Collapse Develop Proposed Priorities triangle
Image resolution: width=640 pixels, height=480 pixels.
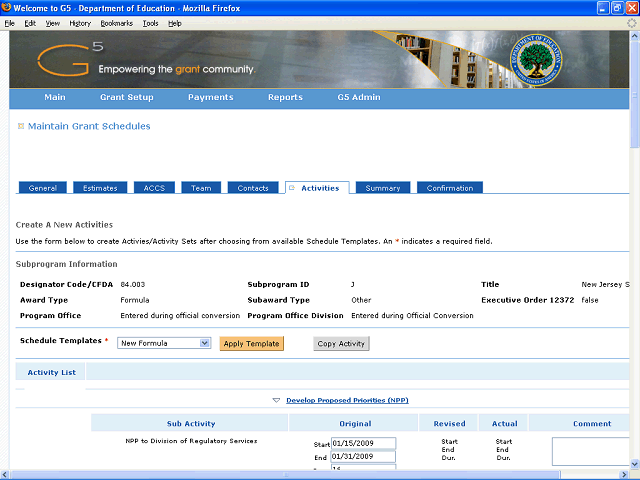point(276,400)
